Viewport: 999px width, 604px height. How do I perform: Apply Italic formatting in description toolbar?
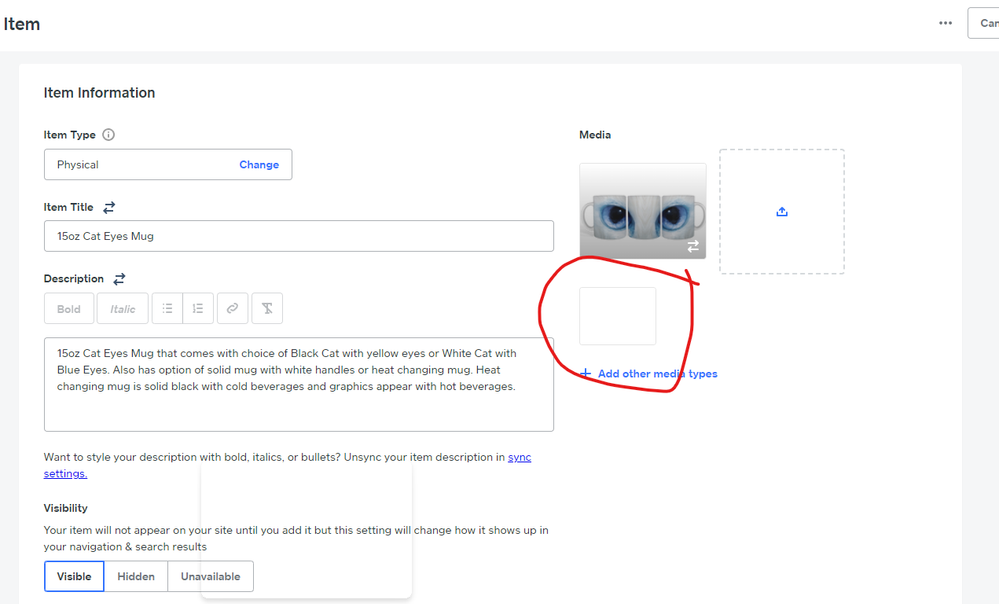[x=122, y=309]
